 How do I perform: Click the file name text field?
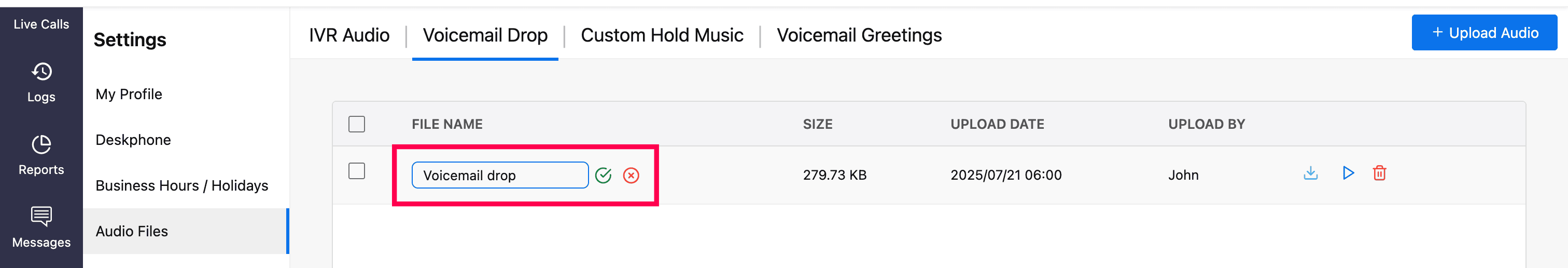pos(500,176)
